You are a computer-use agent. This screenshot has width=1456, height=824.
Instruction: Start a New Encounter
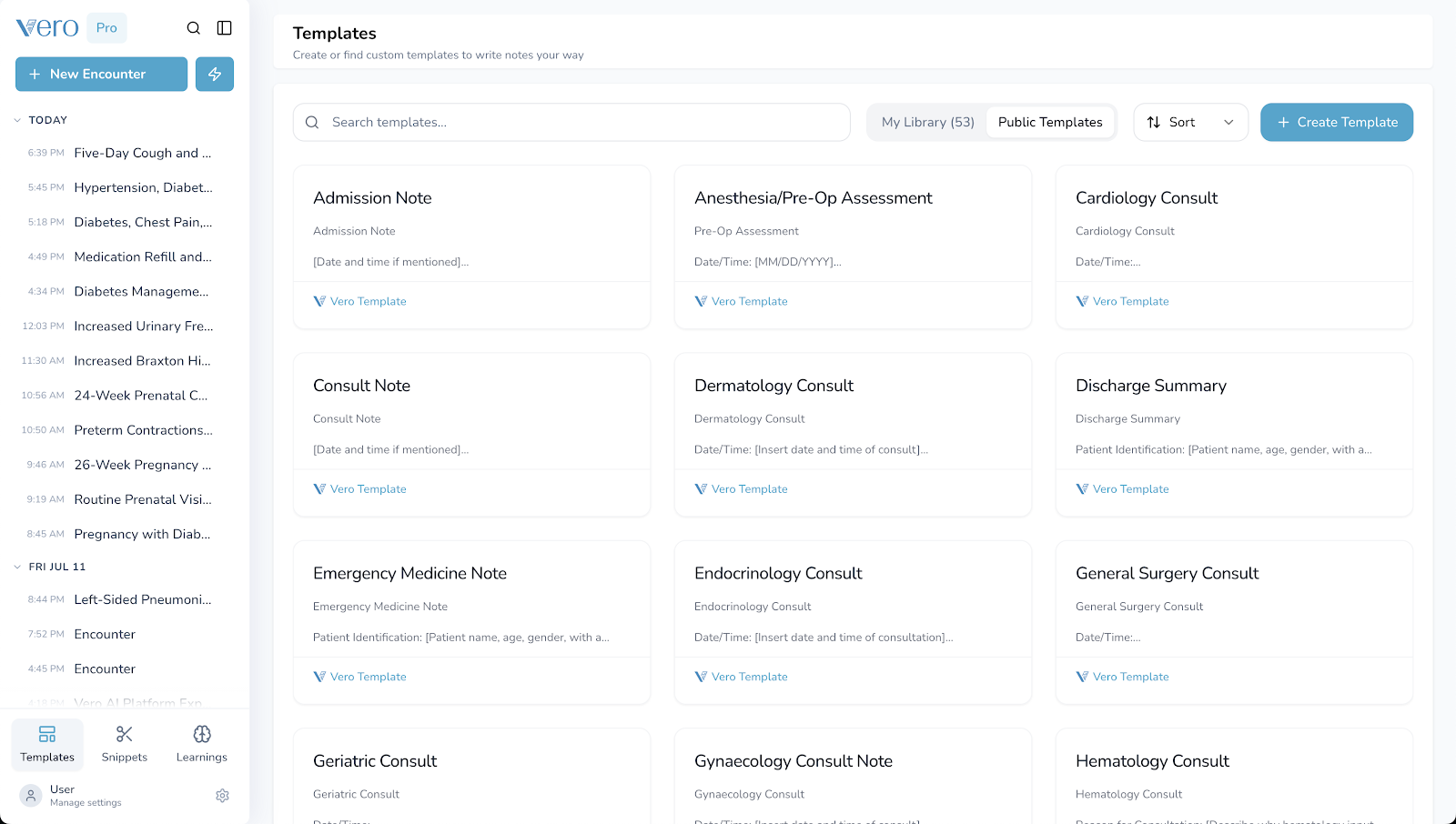point(101,74)
